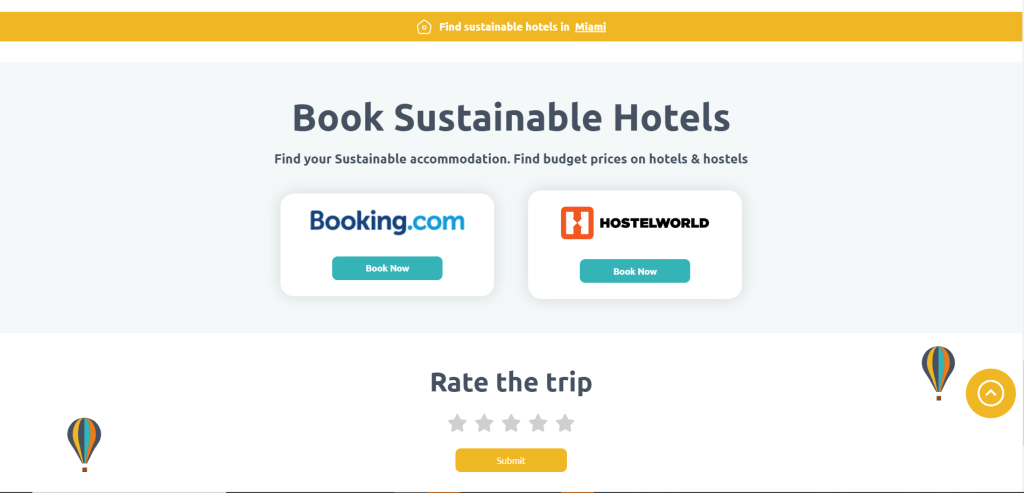Rate the trip one star
Screen dimensions: 1024x493
pos(457,423)
